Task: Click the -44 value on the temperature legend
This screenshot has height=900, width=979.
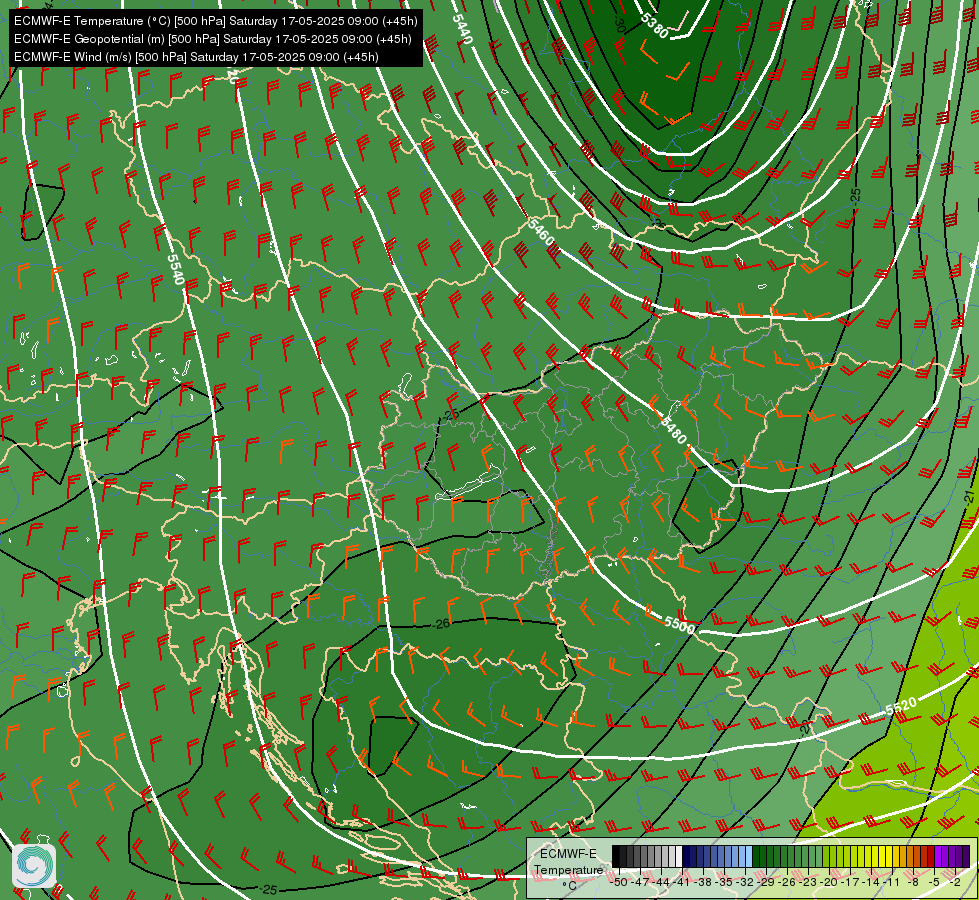Action: click(x=661, y=882)
